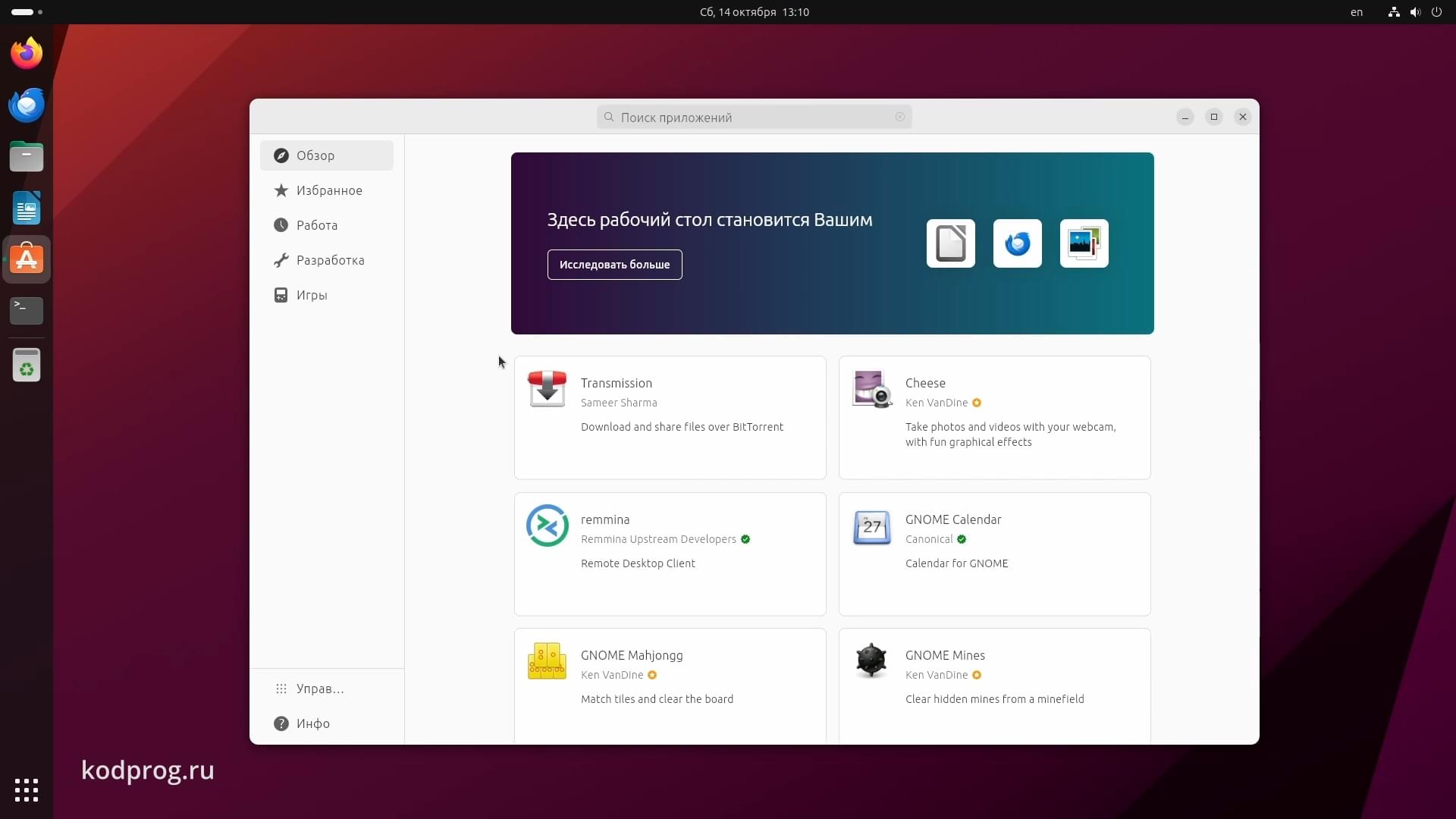1456x819 pixels.
Task: Open the power menu icon
Action: click(1436, 12)
